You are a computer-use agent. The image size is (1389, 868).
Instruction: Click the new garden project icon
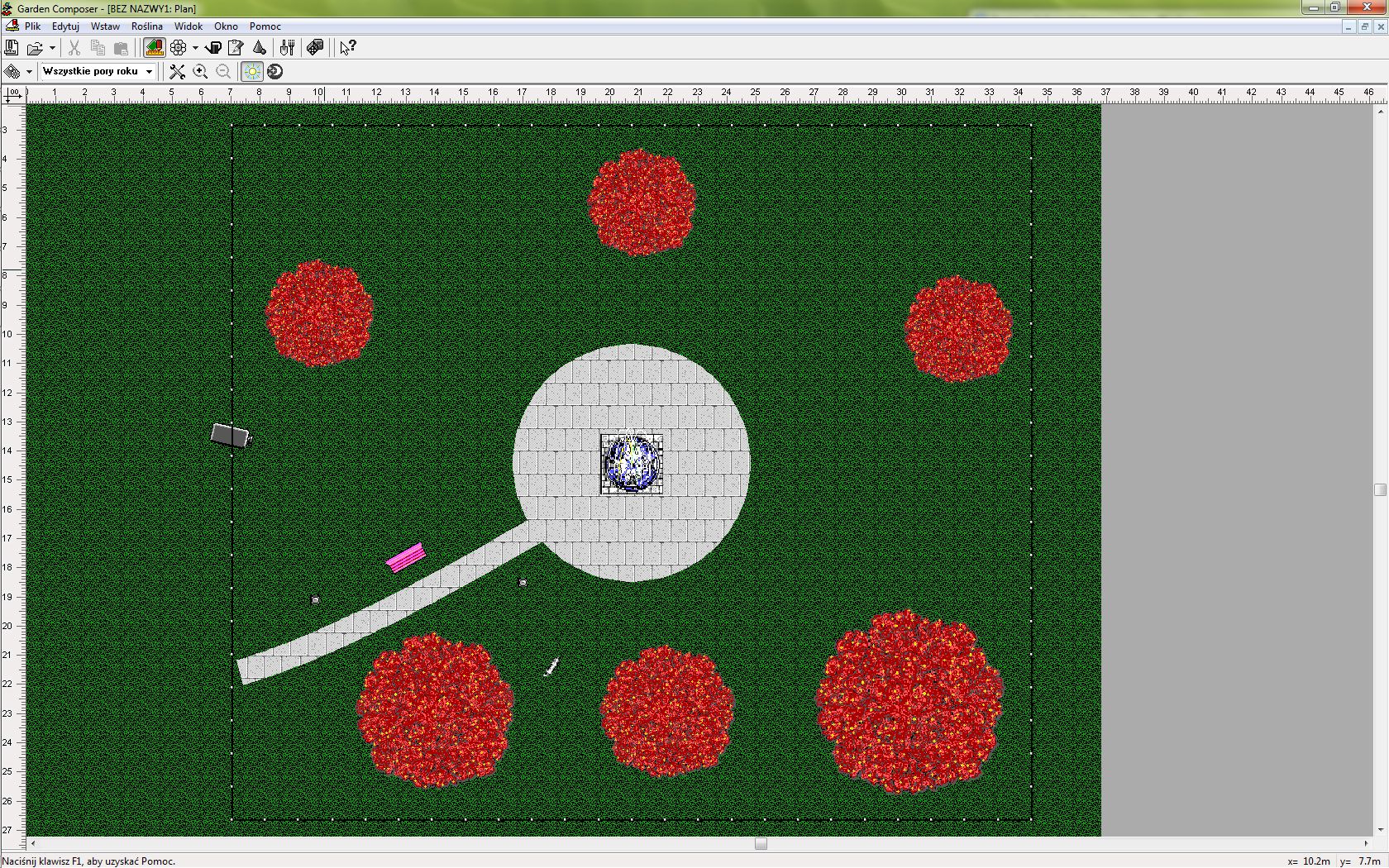[12, 48]
